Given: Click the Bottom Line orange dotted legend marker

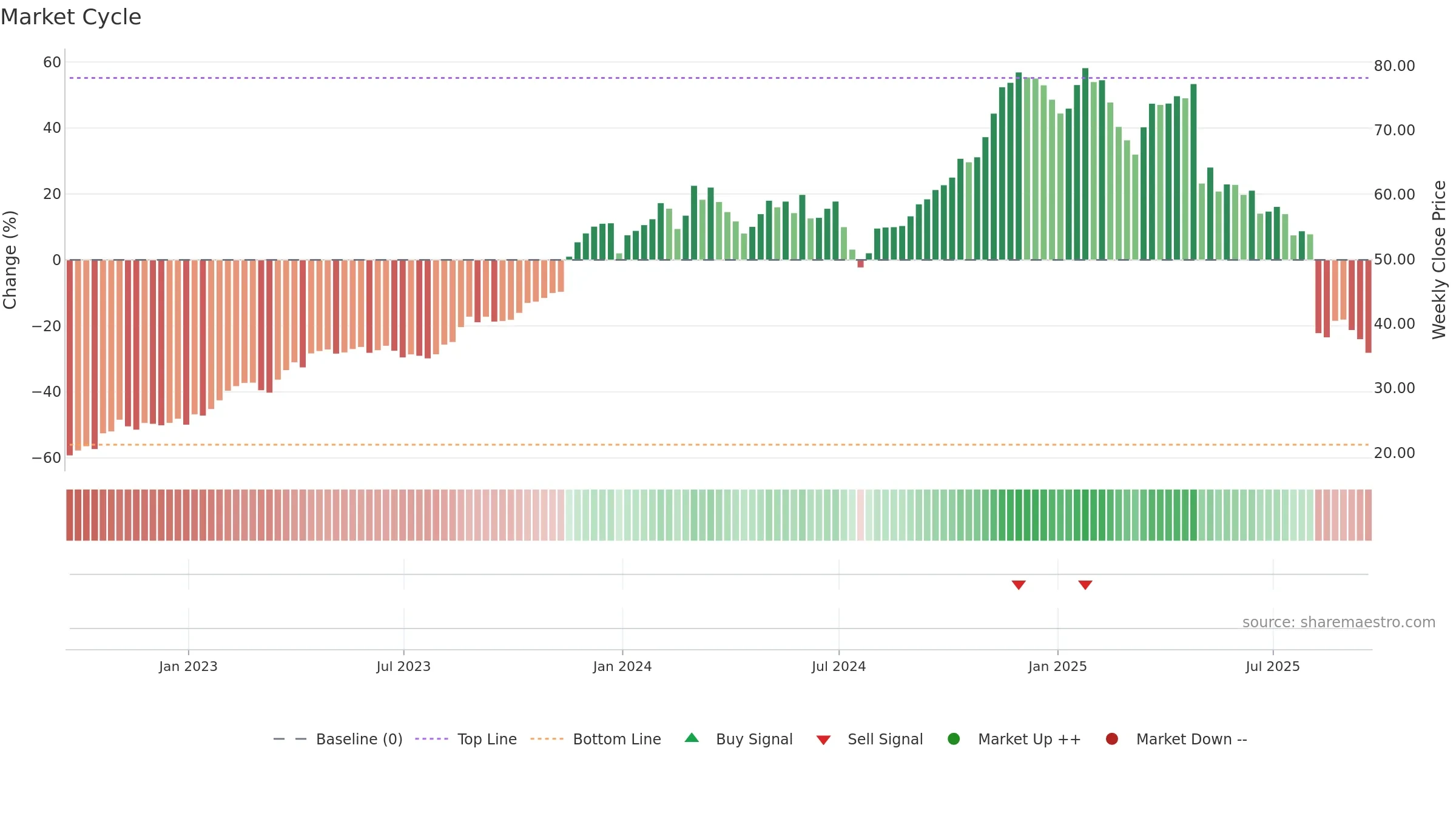Looking at the screenshot, I should click(547, 739).
